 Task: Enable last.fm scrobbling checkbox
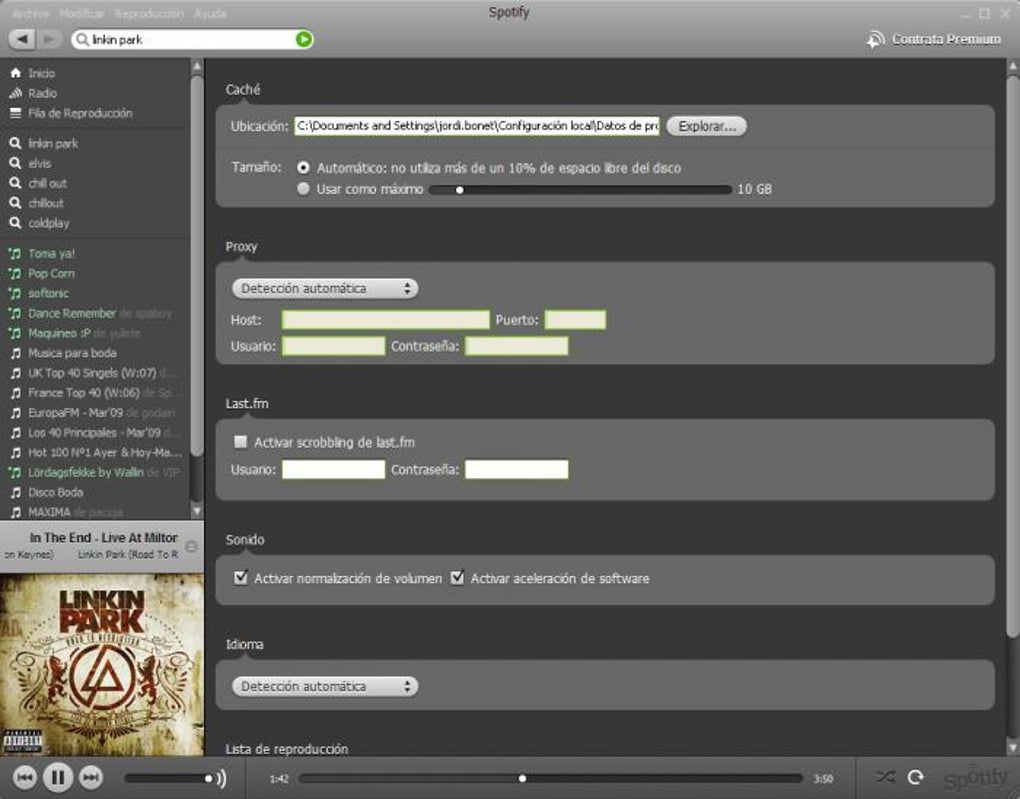pyautogui.click(x=241, y=442)
